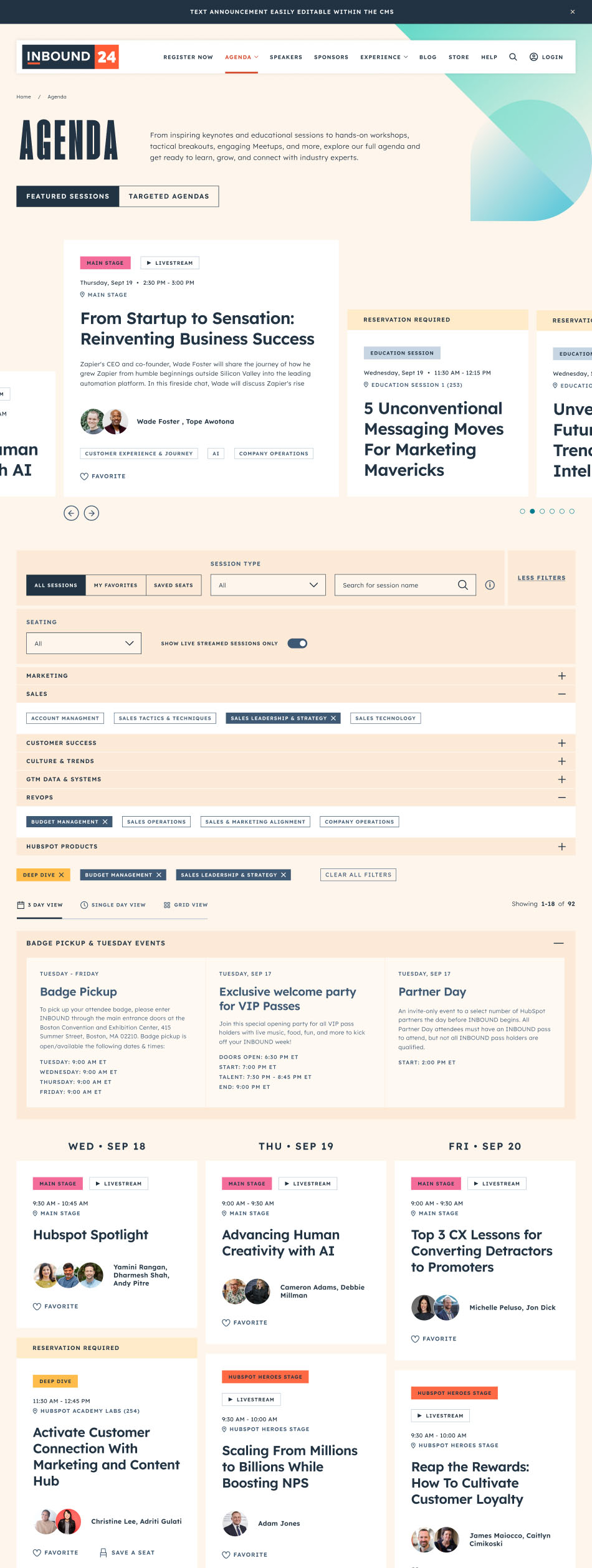Collapse Badge Pickup & Tuesday Events section
The width and height of the screenshot is (592, 1568).
pos(559,943)
